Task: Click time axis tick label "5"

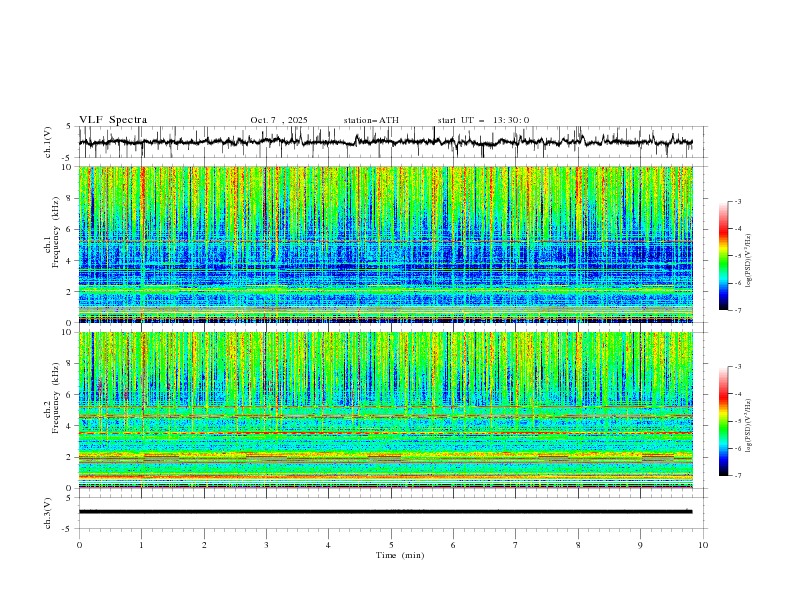Action: [x=391, y=545]
